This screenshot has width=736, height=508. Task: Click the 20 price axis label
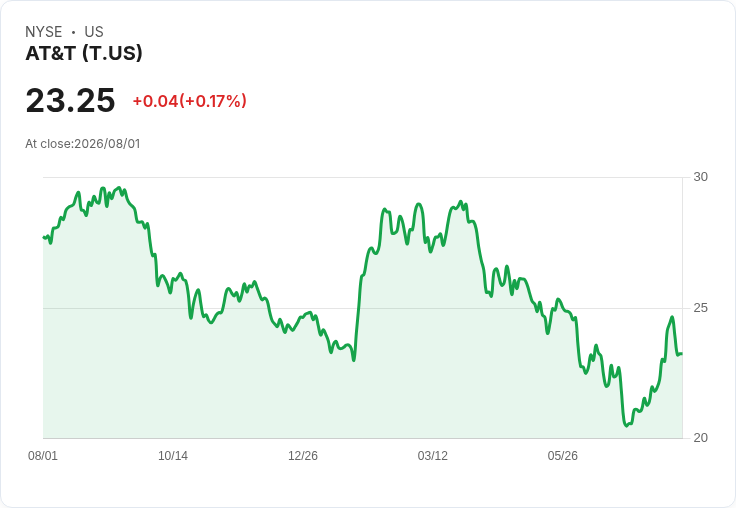tap(700, 438)
